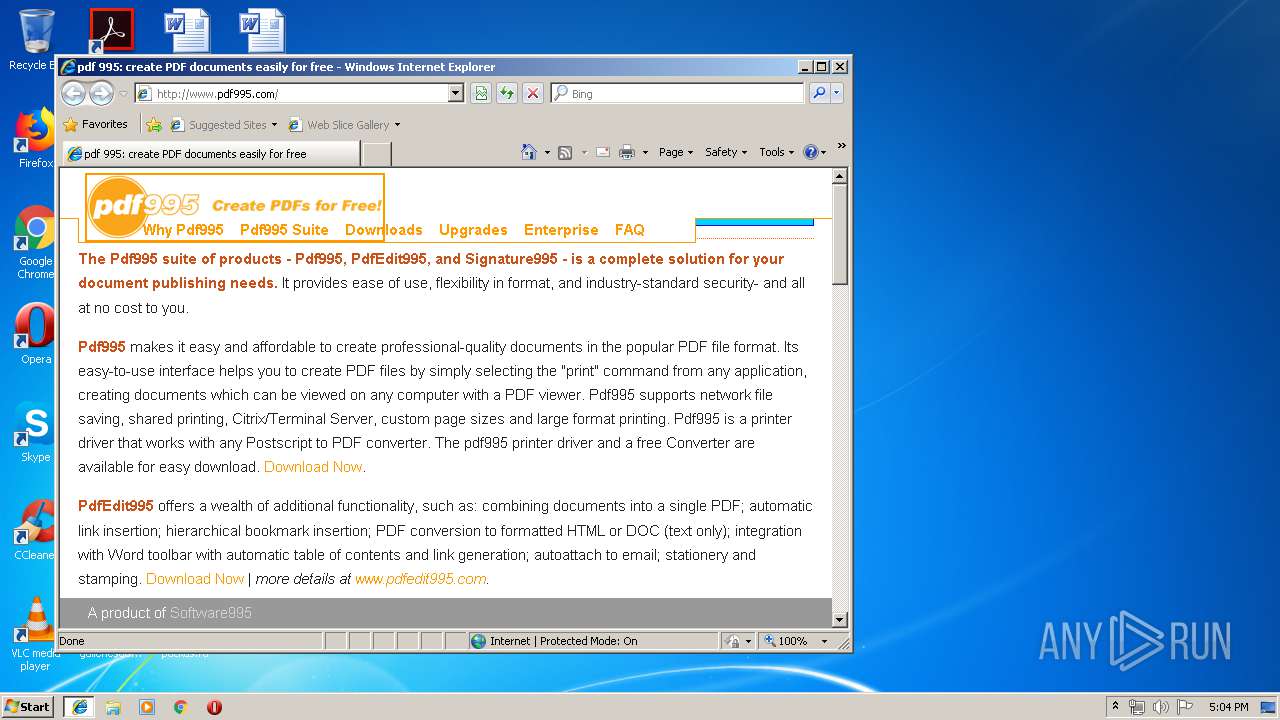Focus the Bing search box

click(x=677, y=93)
